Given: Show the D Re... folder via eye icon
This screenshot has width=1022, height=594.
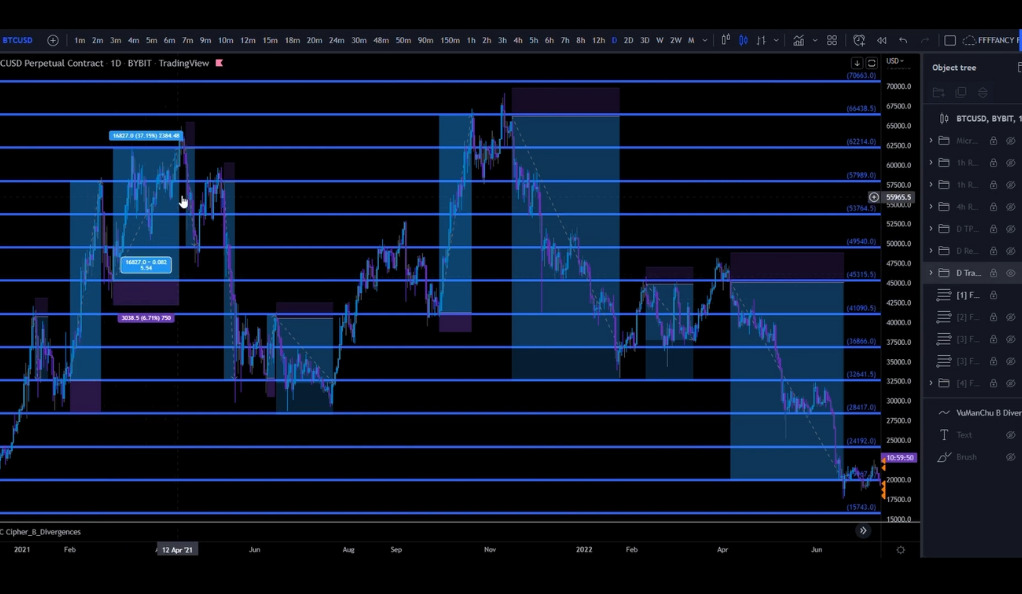Looking at the screenshot, I should point(1010,251).
